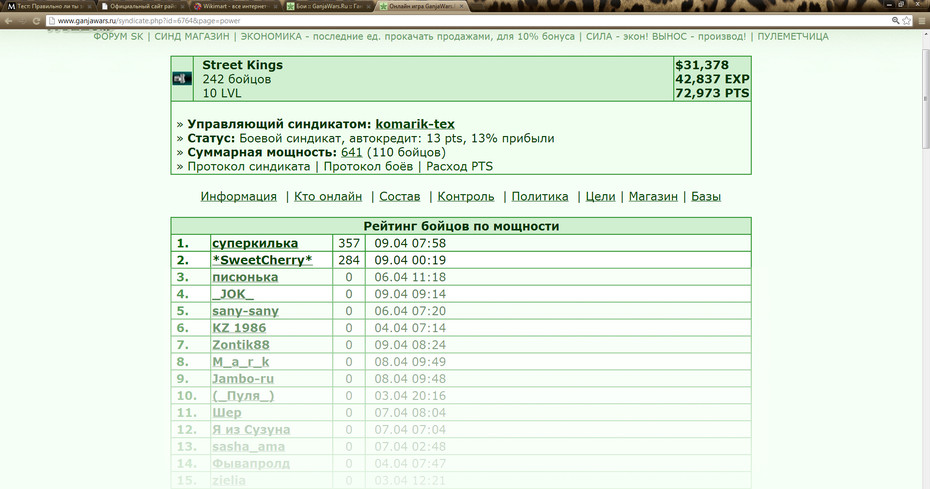Viewport: 930px width, 489px height.
Task: Open player Фывапролд profile
Action: pyautogui.click(x=251, y=463)
